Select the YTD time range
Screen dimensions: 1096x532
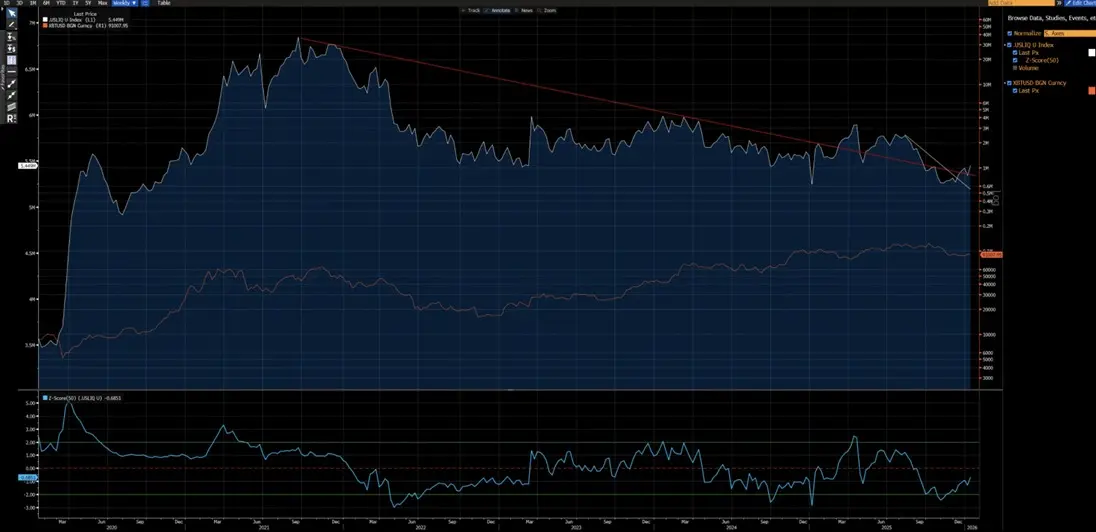[x=60, y=3]
